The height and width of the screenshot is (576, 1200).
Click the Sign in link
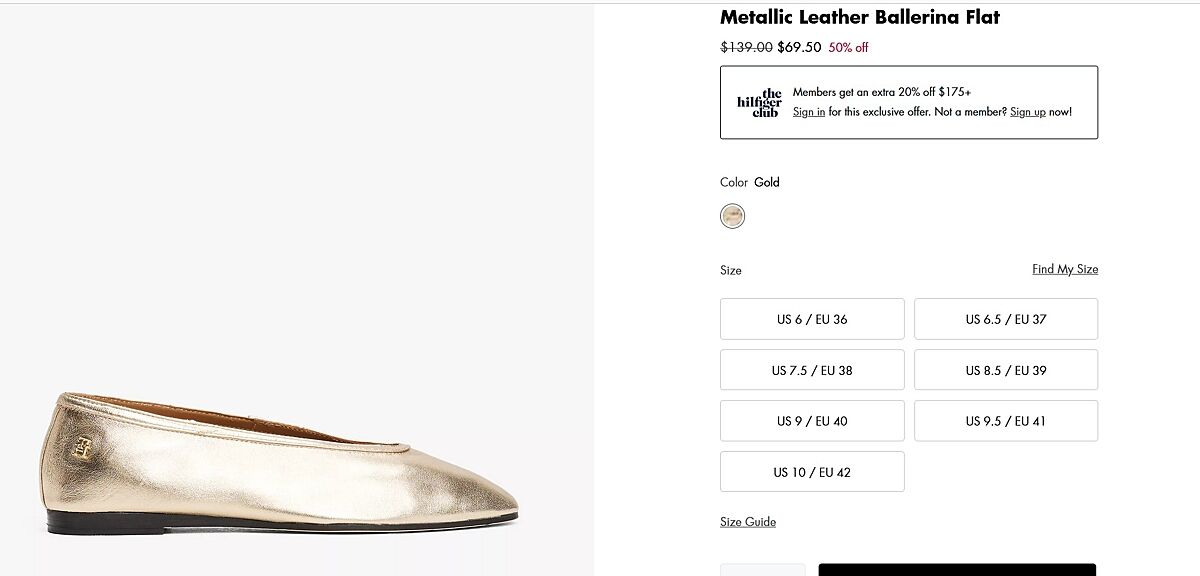point(809,112)
